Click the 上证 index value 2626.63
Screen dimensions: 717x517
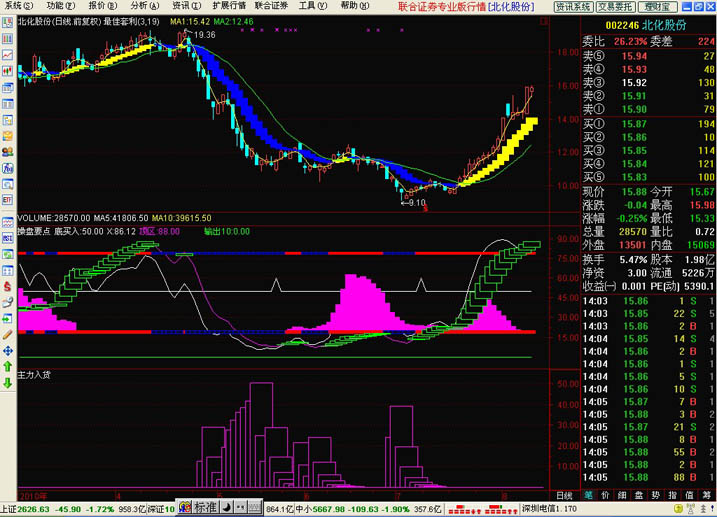33,509
